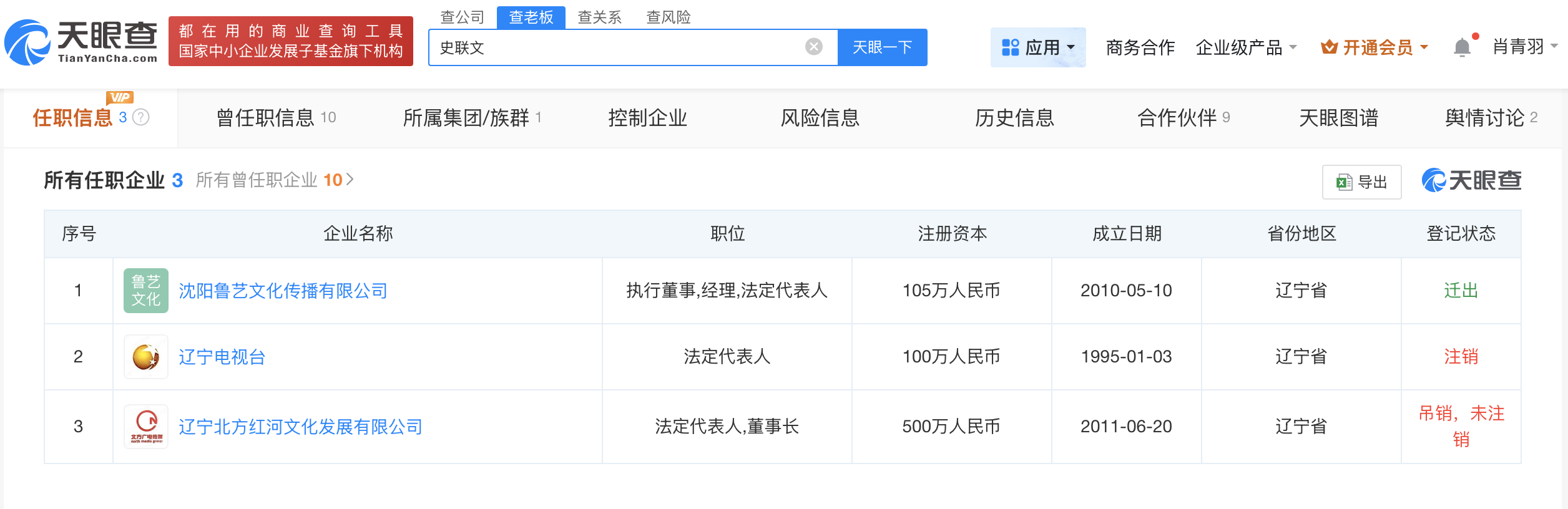Open the 开通会员 membership dropdown
Viewport: 1568px width, 509px height.
coord(1374,47)
